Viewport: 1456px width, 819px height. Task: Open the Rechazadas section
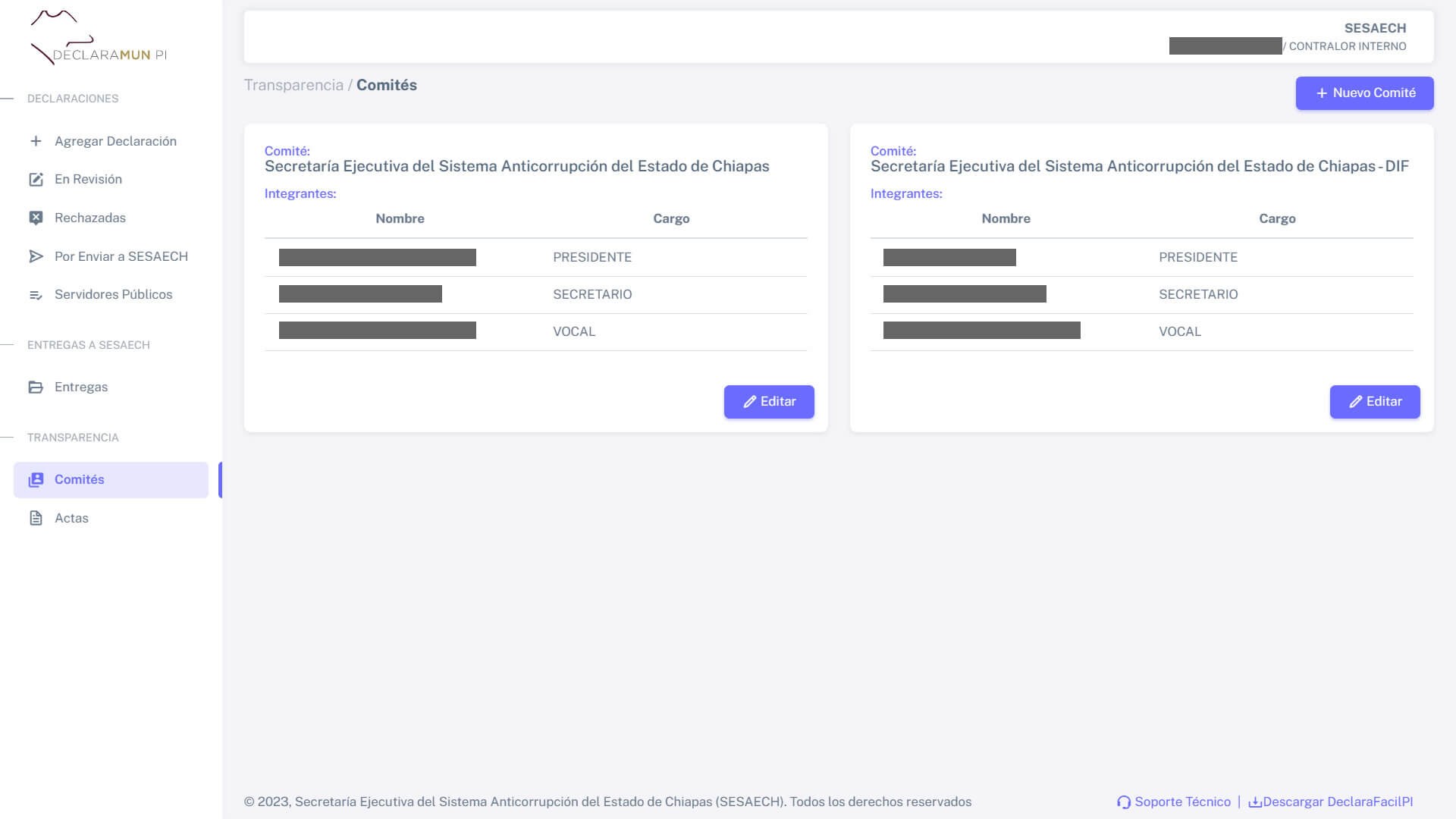(111, 218)
